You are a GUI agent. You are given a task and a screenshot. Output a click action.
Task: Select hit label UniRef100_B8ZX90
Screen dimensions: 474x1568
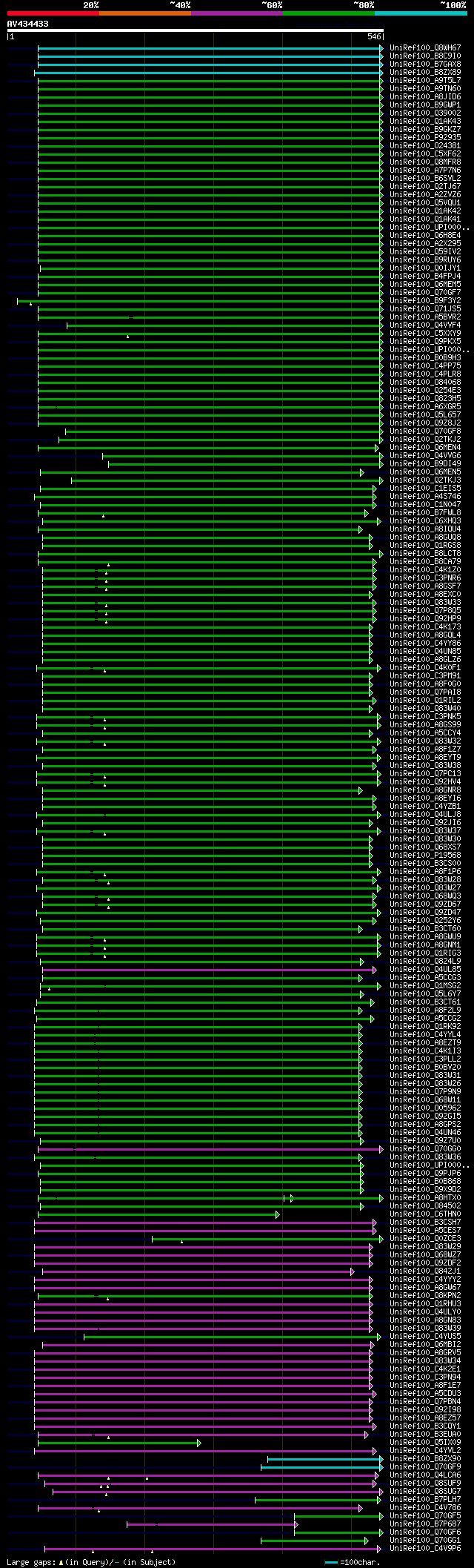(425, 1458)
